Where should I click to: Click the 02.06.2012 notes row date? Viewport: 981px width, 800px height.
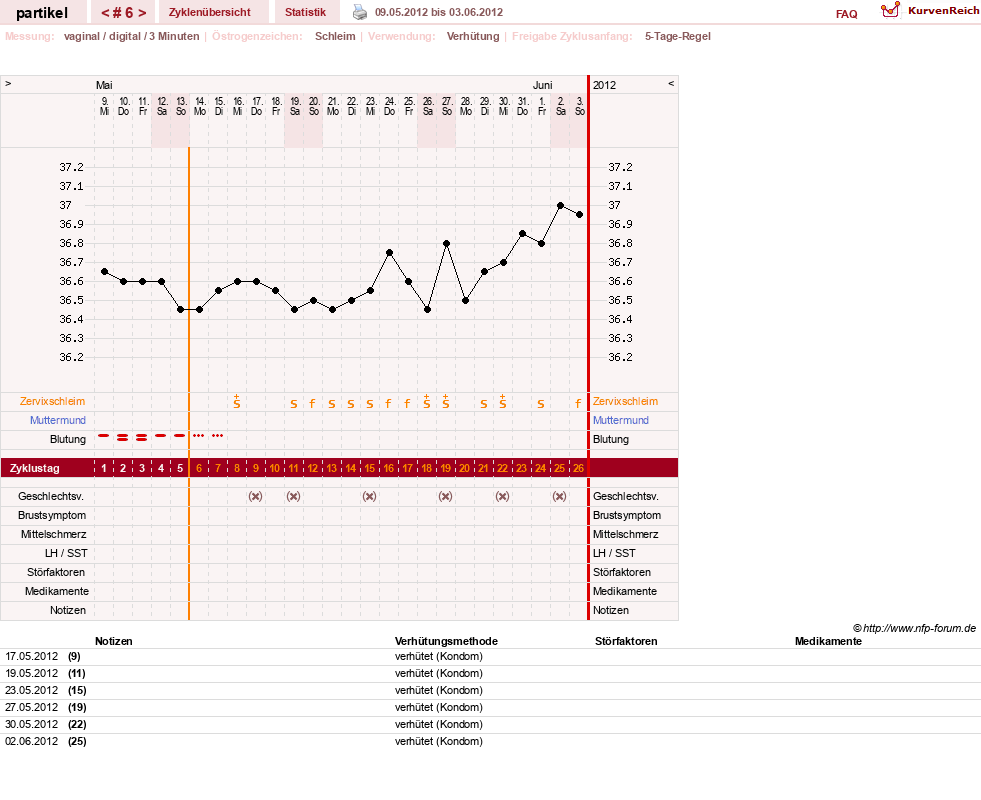(x=31, y=741)
